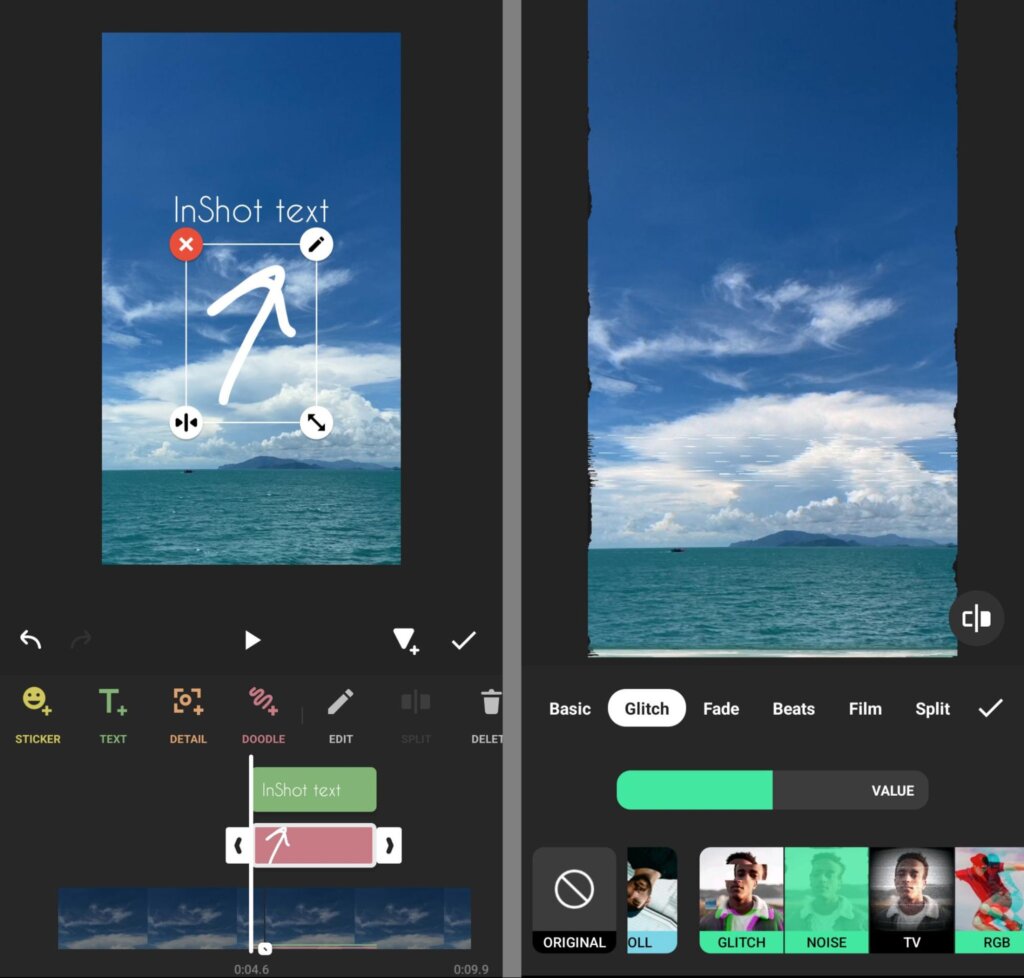
Task: Click the compare icon on the preview
Action: [x=975, y=617]
